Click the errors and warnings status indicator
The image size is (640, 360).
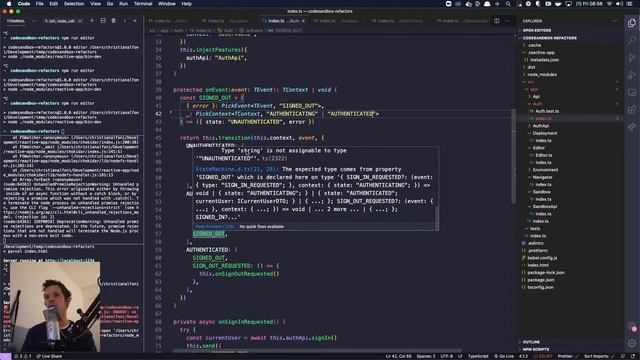click(x=23, y=356)
